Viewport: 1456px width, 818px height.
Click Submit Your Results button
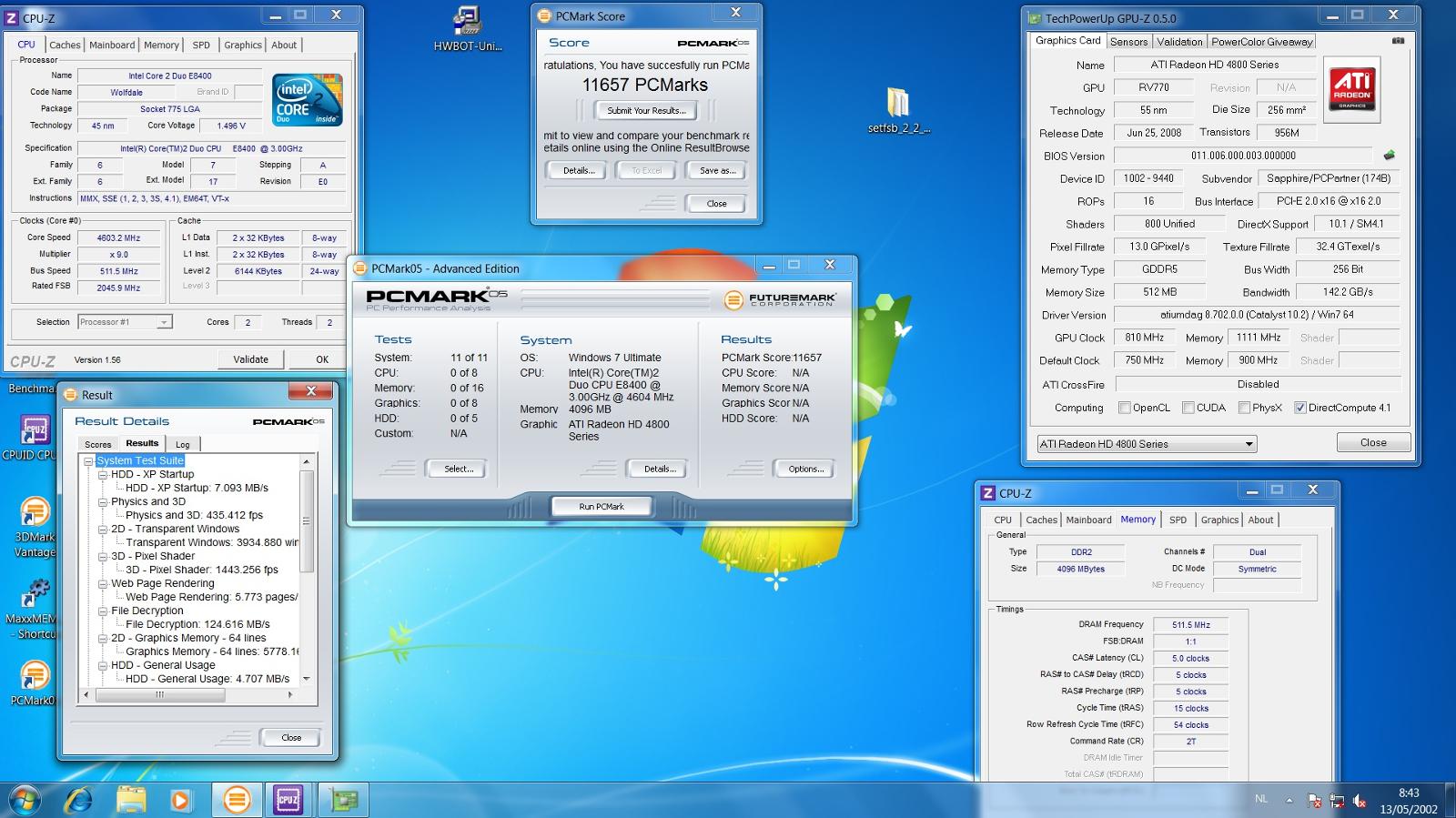click(x=646, y=111)
